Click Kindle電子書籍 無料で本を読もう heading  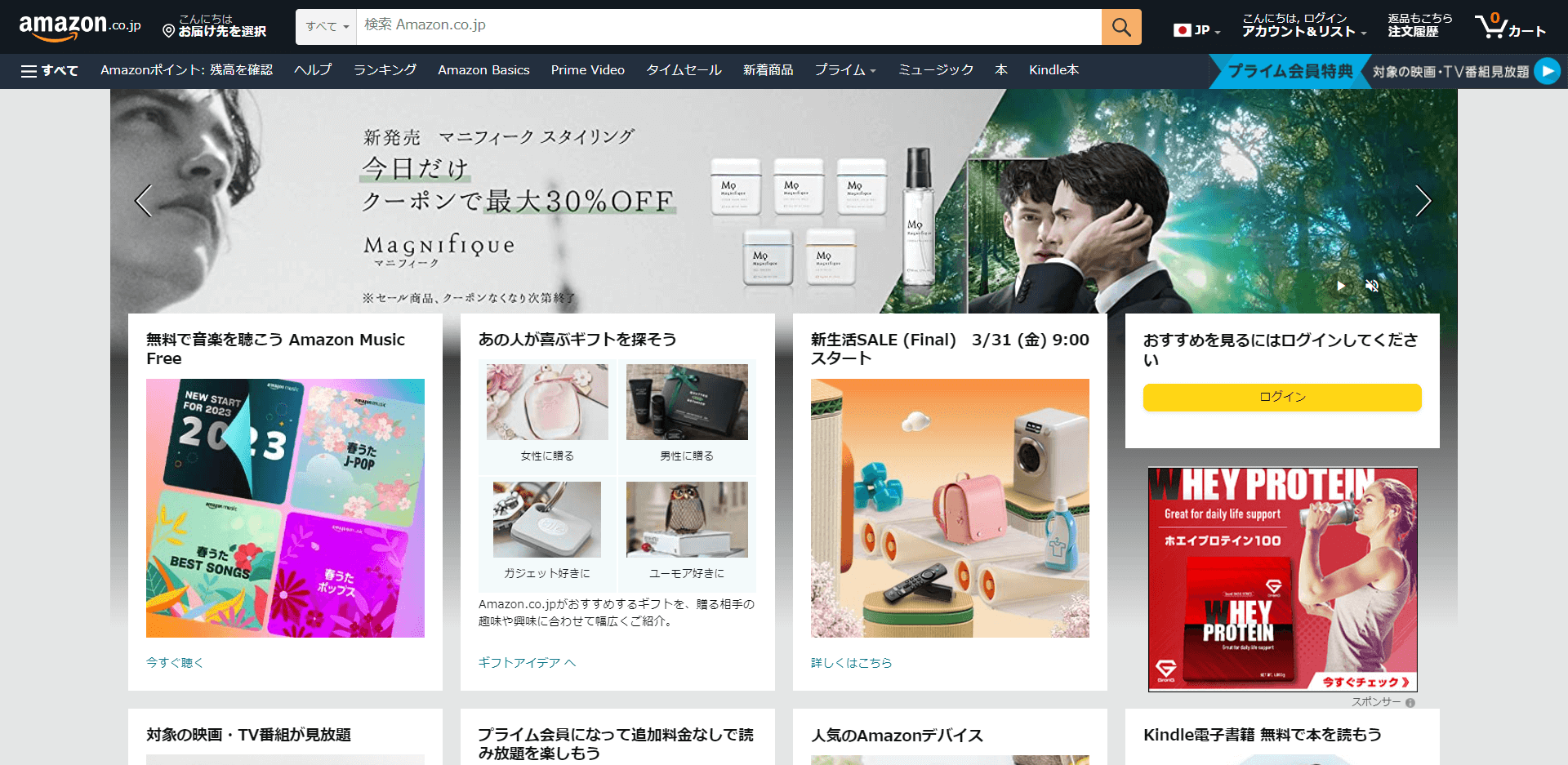tap(1263, 735)
